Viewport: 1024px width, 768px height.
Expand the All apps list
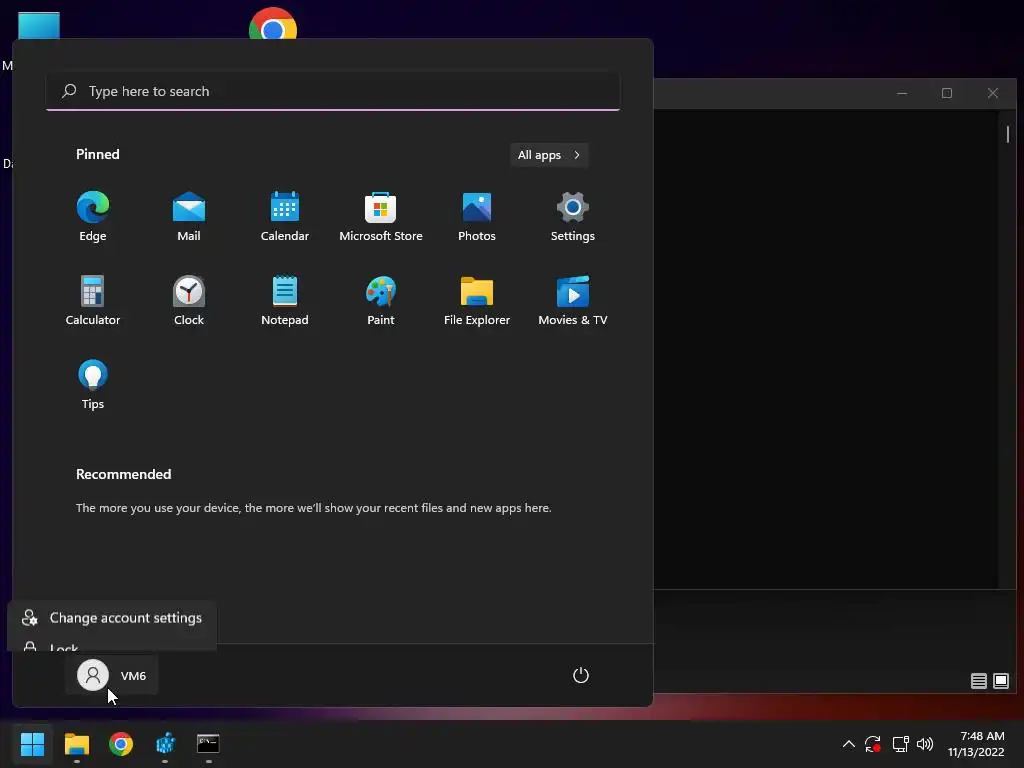549,155
